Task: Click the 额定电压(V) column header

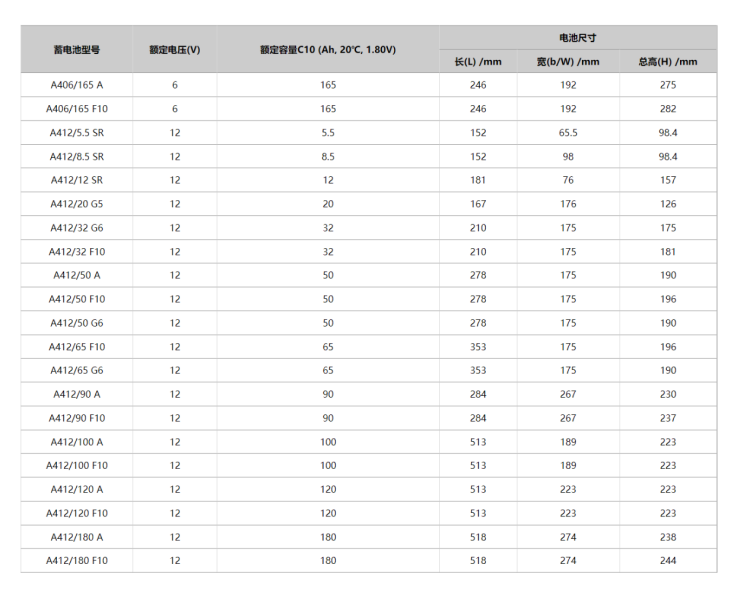Action: point(175,50)
